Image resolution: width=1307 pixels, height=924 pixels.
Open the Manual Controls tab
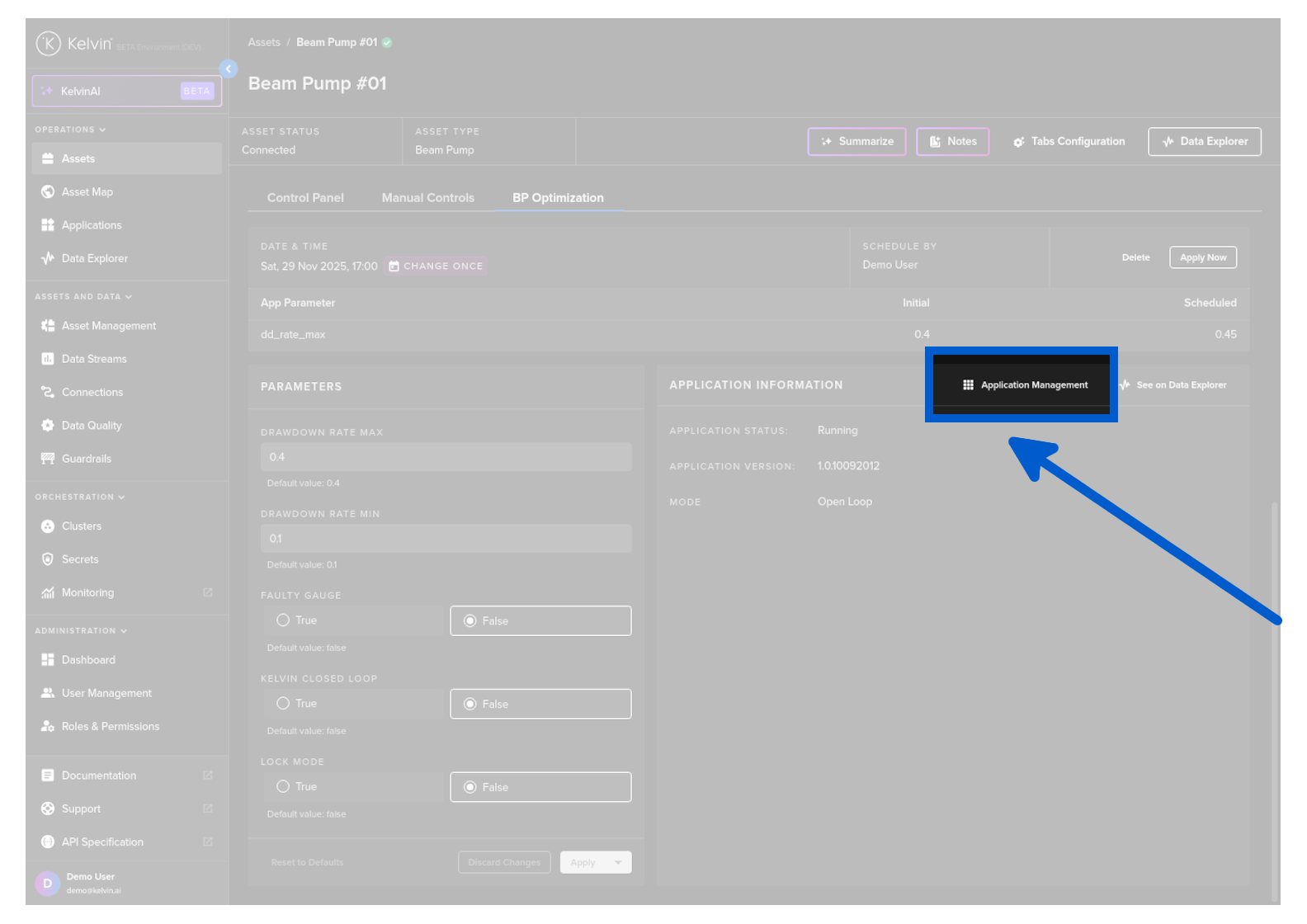click(x=427, y=198)
